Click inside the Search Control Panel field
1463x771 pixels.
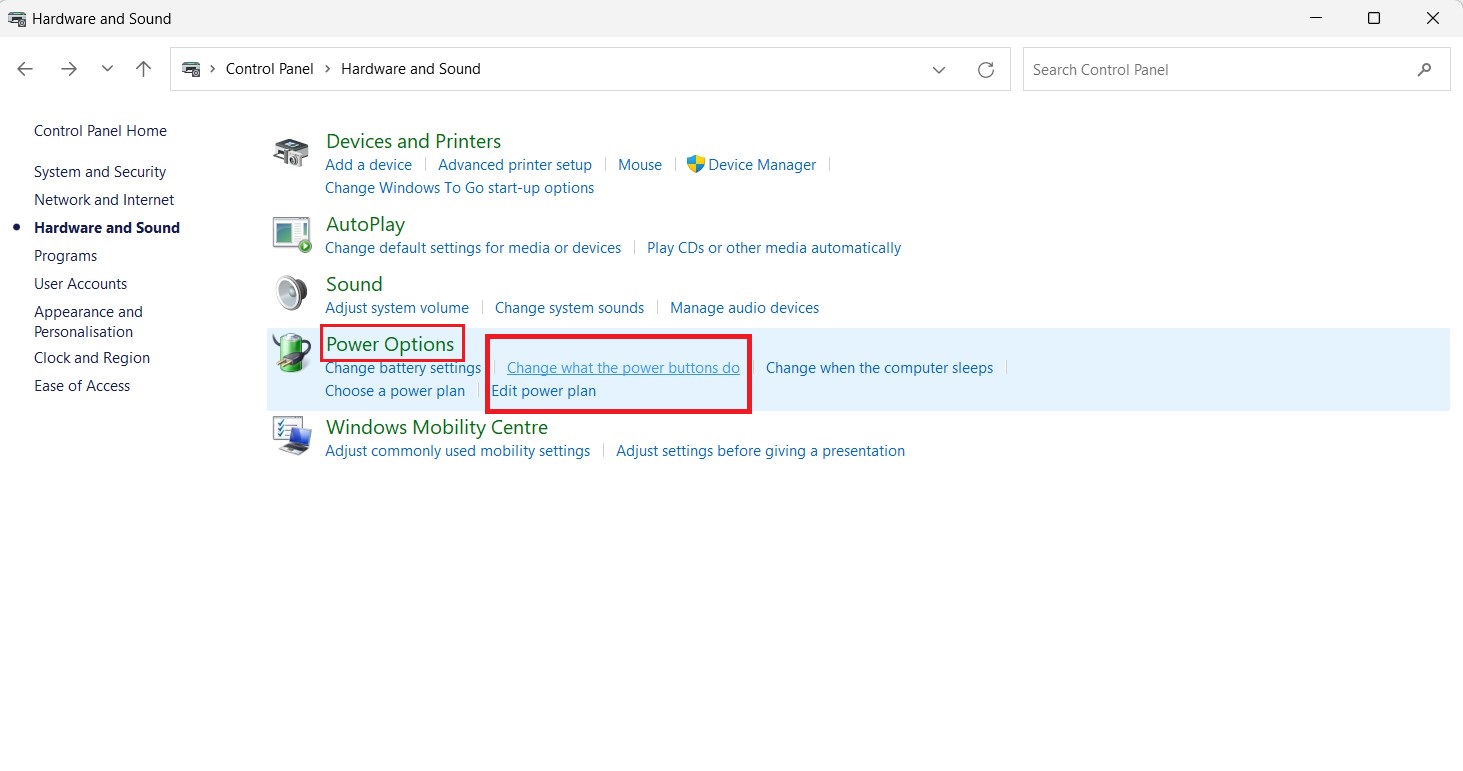[1150, 69]
